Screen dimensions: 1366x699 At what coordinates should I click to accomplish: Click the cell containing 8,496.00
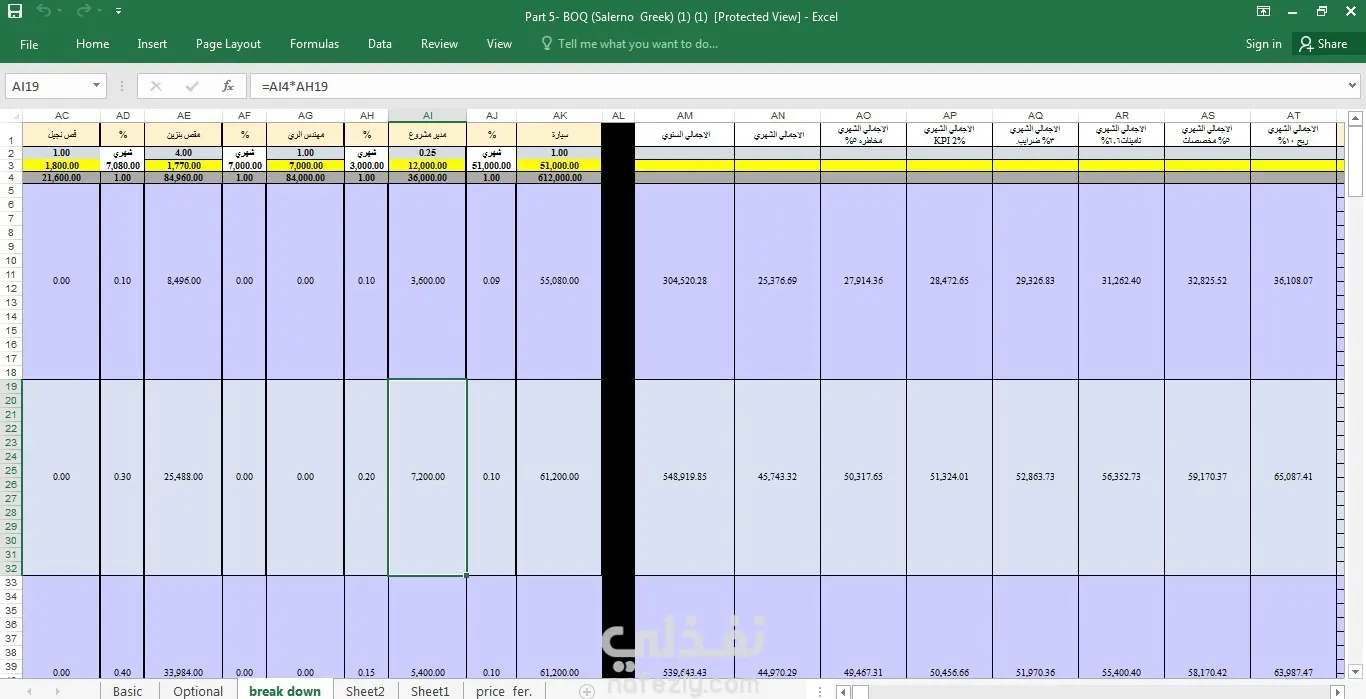tap(183, 281)
